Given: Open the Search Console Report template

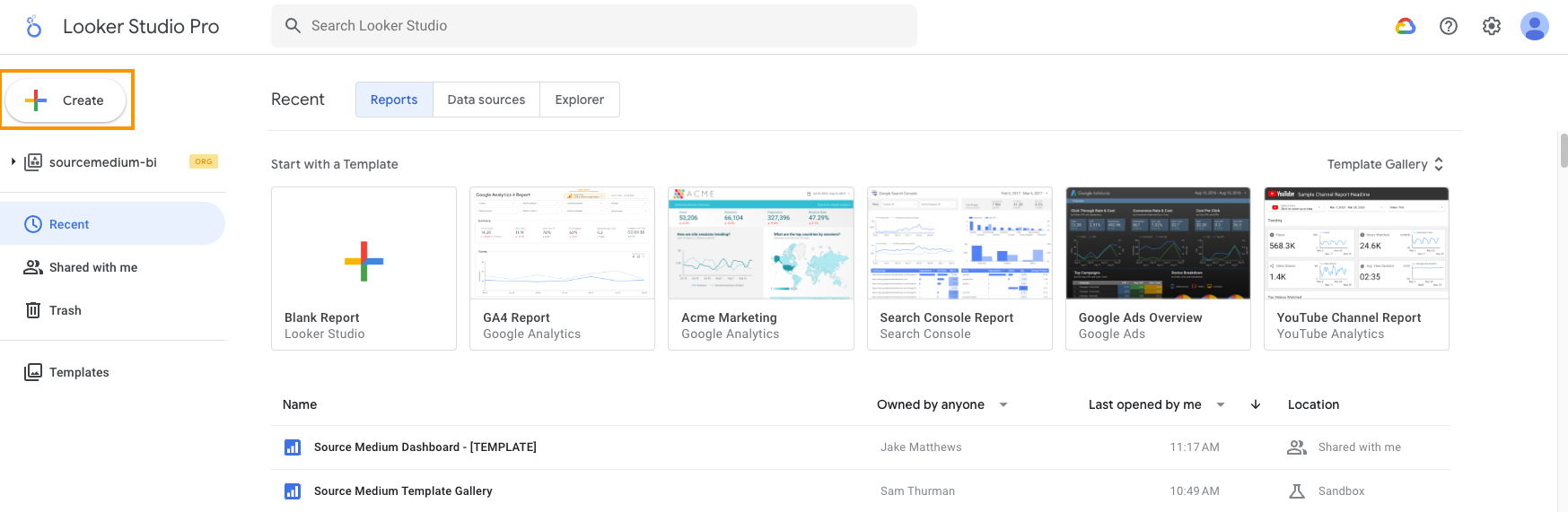Looking at the screenshot, I should click(959, 268).
